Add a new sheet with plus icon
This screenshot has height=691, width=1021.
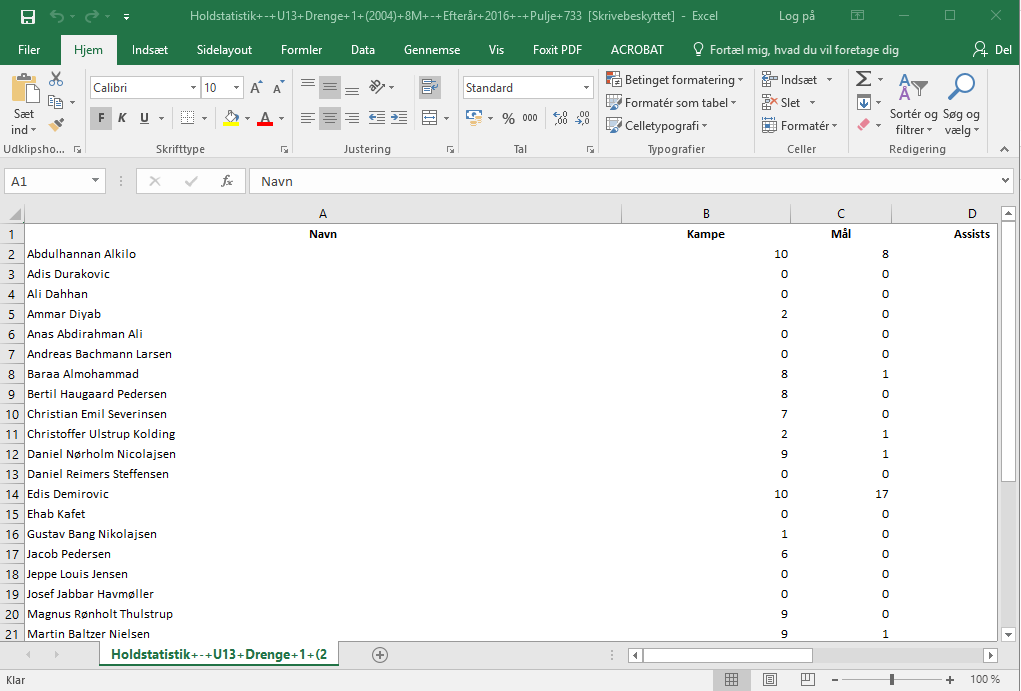coord(379,655)
